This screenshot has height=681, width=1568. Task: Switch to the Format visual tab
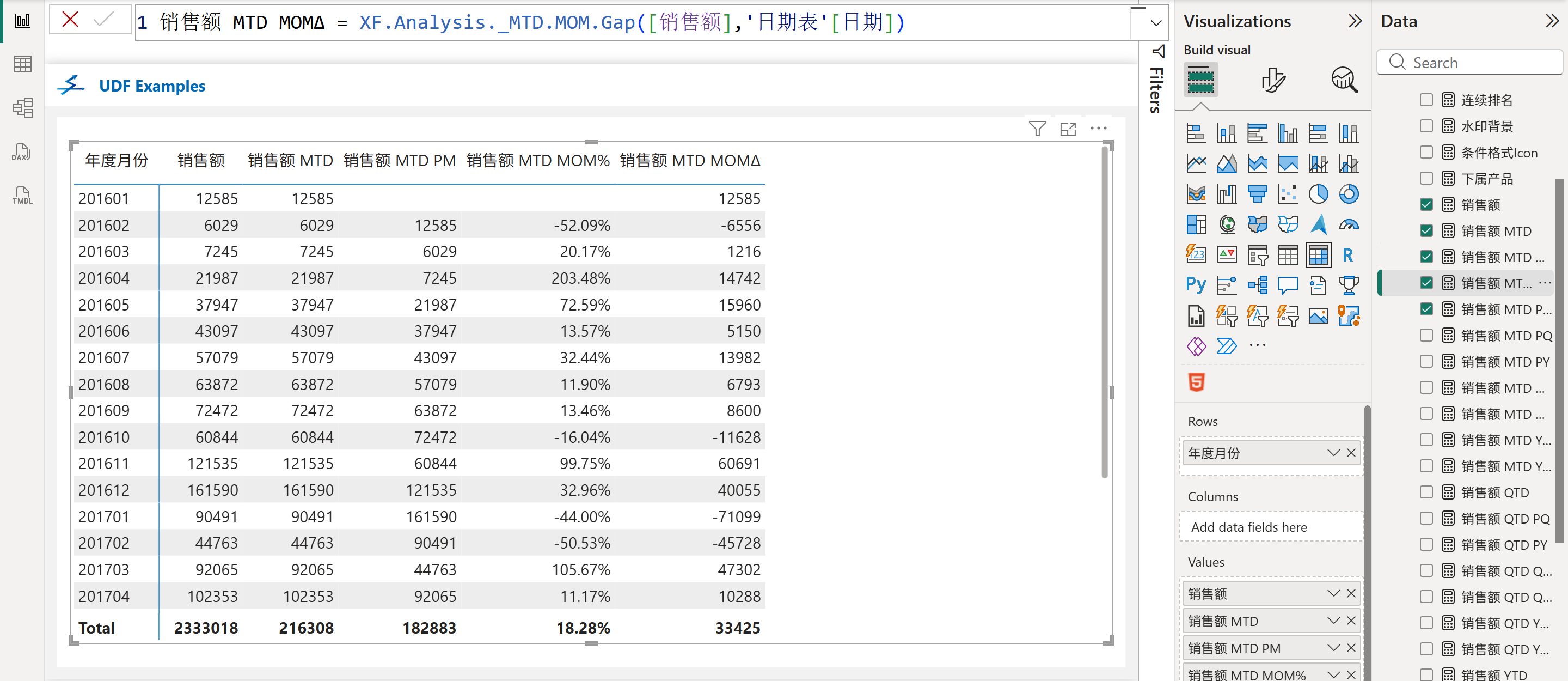tap(1273, 80)
